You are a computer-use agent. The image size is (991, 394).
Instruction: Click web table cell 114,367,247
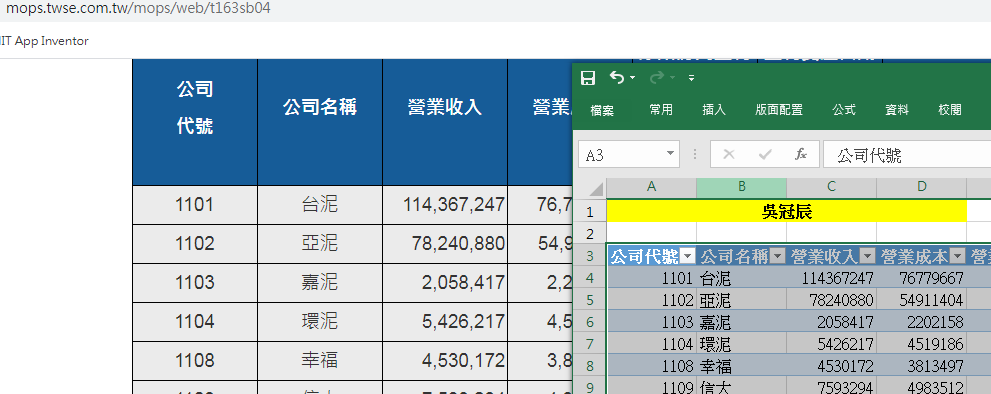[x=445, y=204]
